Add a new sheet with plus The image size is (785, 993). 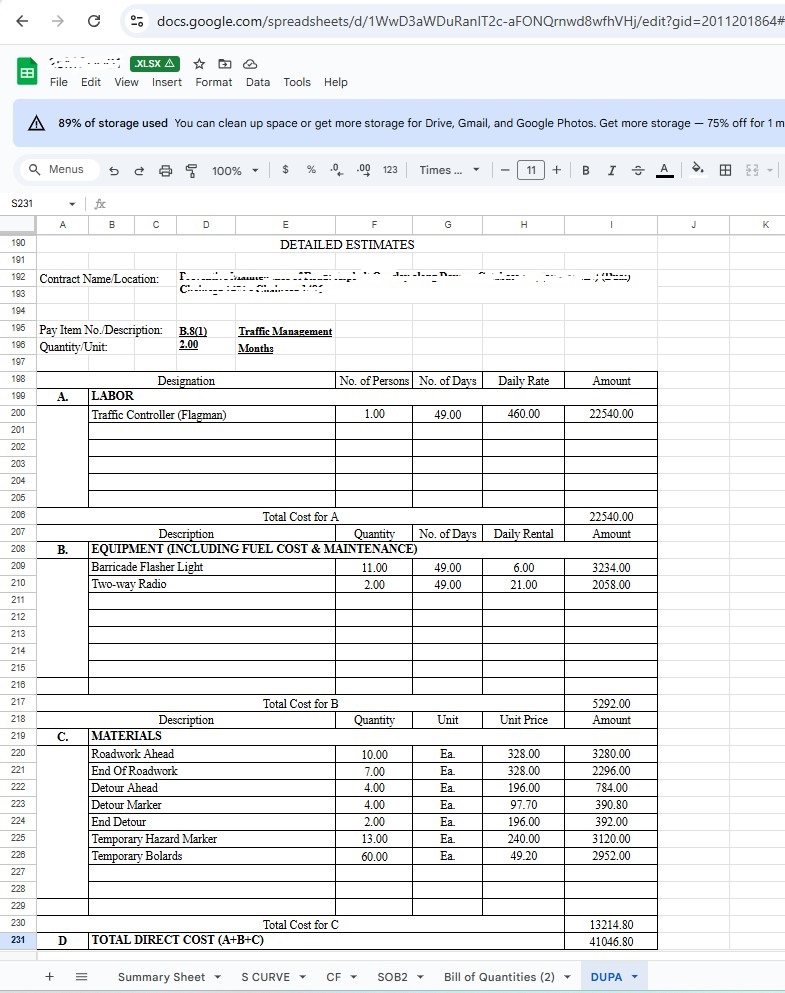point(49,977)
